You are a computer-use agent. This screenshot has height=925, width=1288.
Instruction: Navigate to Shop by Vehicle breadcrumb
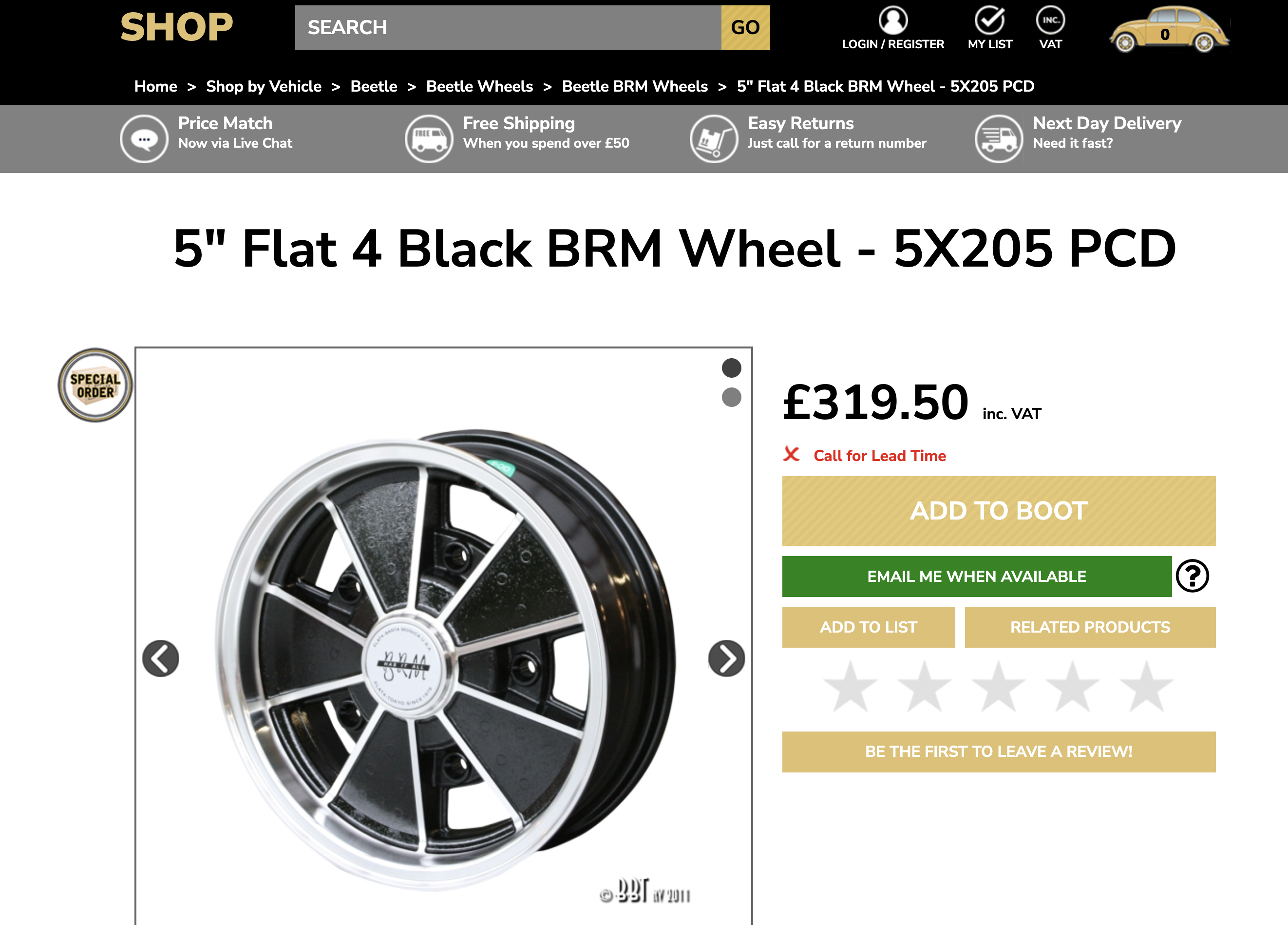264,86
